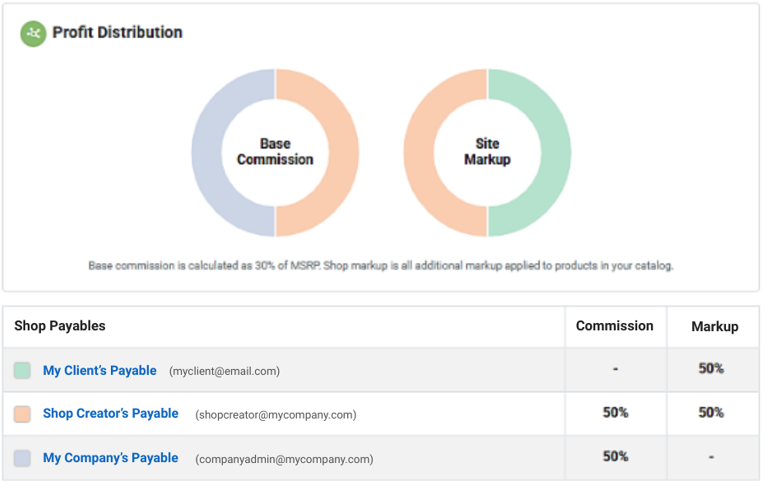Open the My Company's Payable link

(x=110, y=458)
